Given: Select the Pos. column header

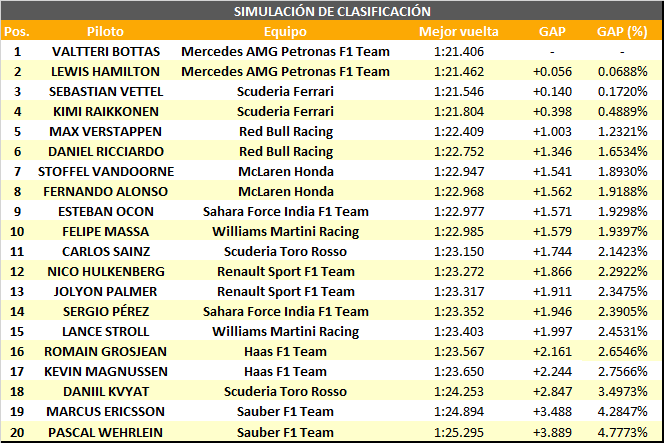Looking at the screenshot, I should [17, 31].
